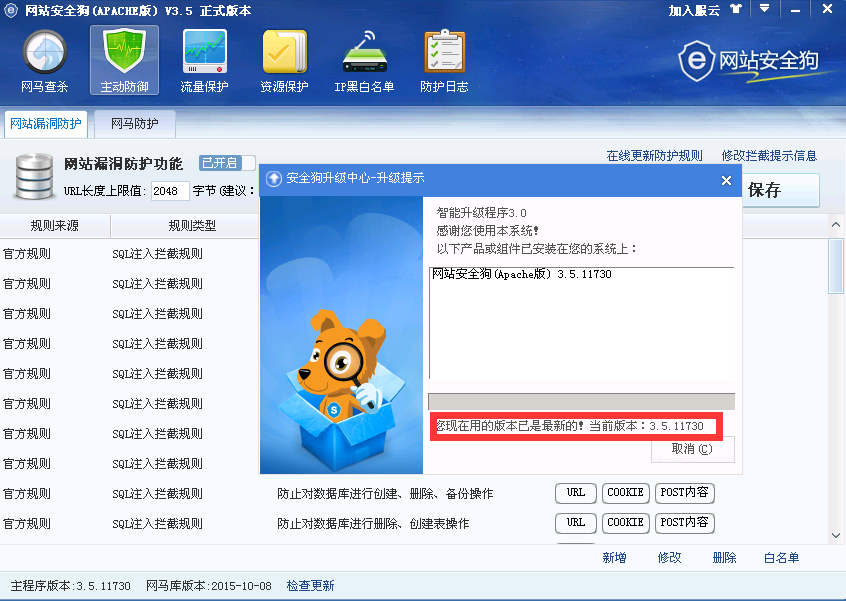
Task: Open the IP黑白名单 router icon
Action: [364, 61]
